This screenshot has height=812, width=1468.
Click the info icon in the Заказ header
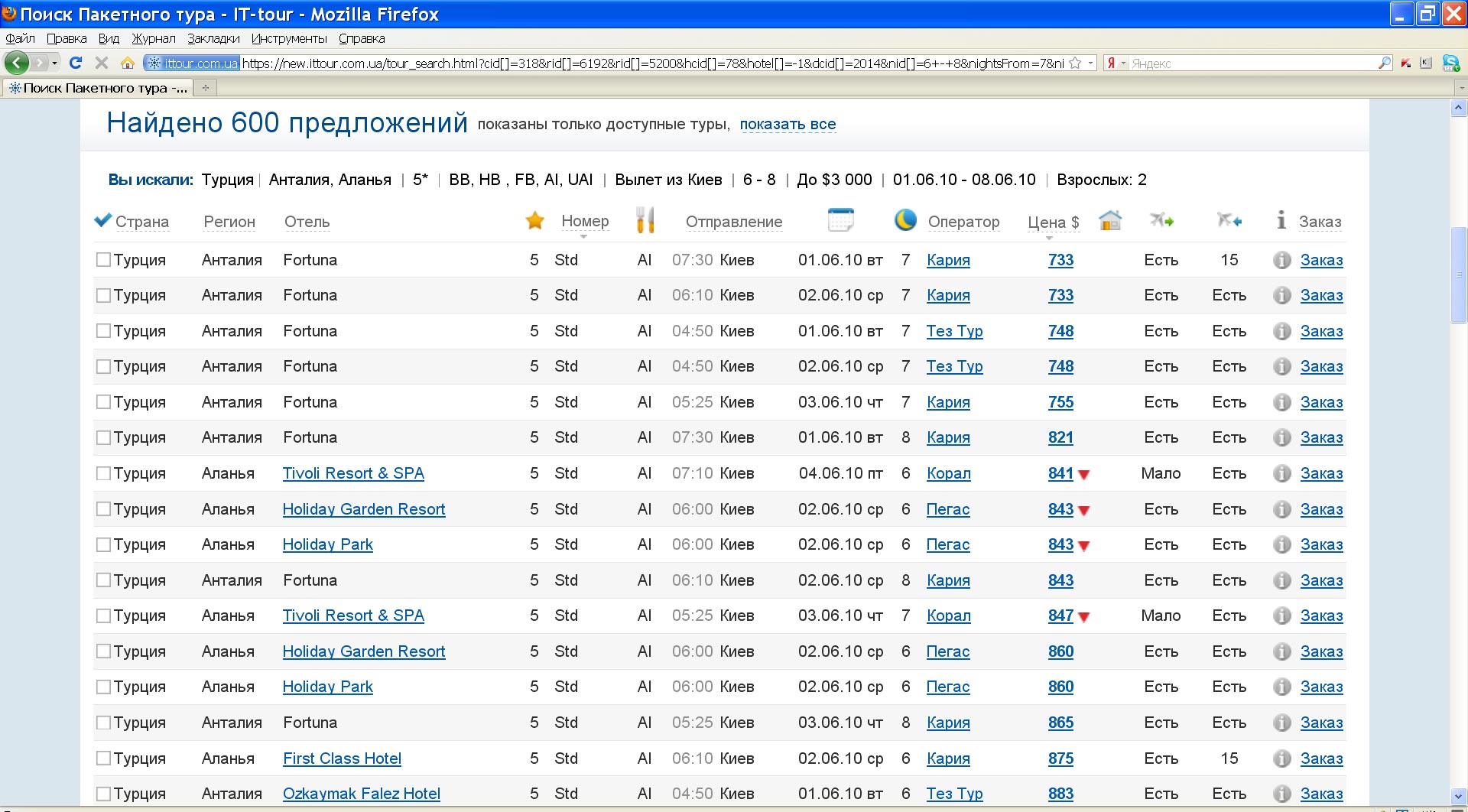click(1281, 220)
